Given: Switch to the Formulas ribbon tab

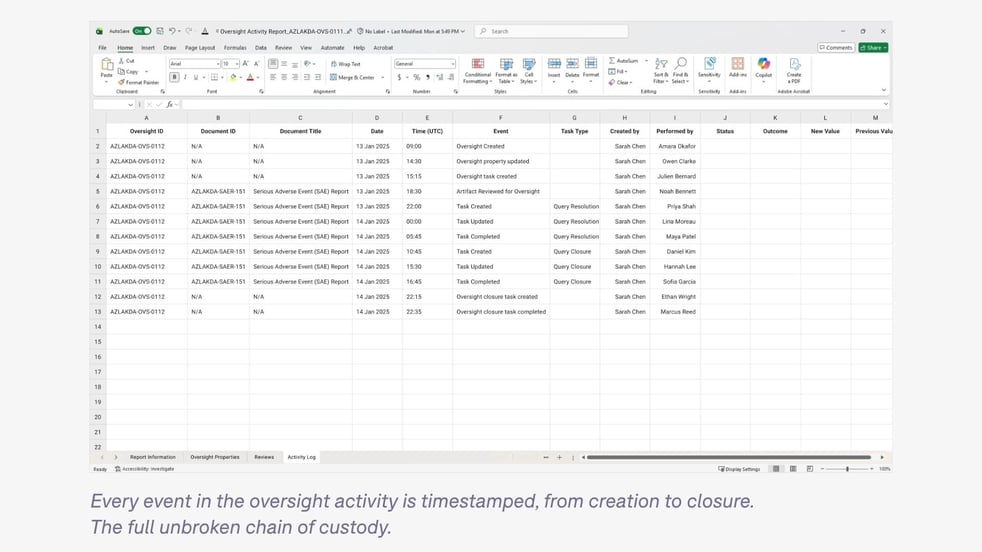Looking at the screenshot, I should pos(235,48).
